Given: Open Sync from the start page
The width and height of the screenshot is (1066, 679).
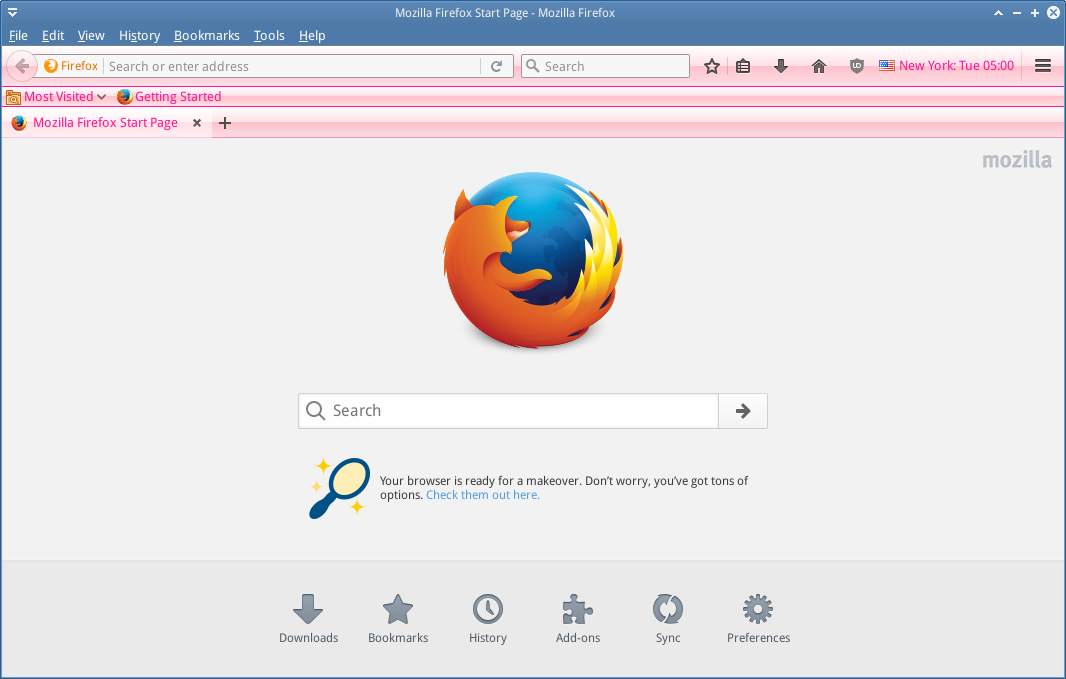Looking at the screenshot, I should click(668, 619).
